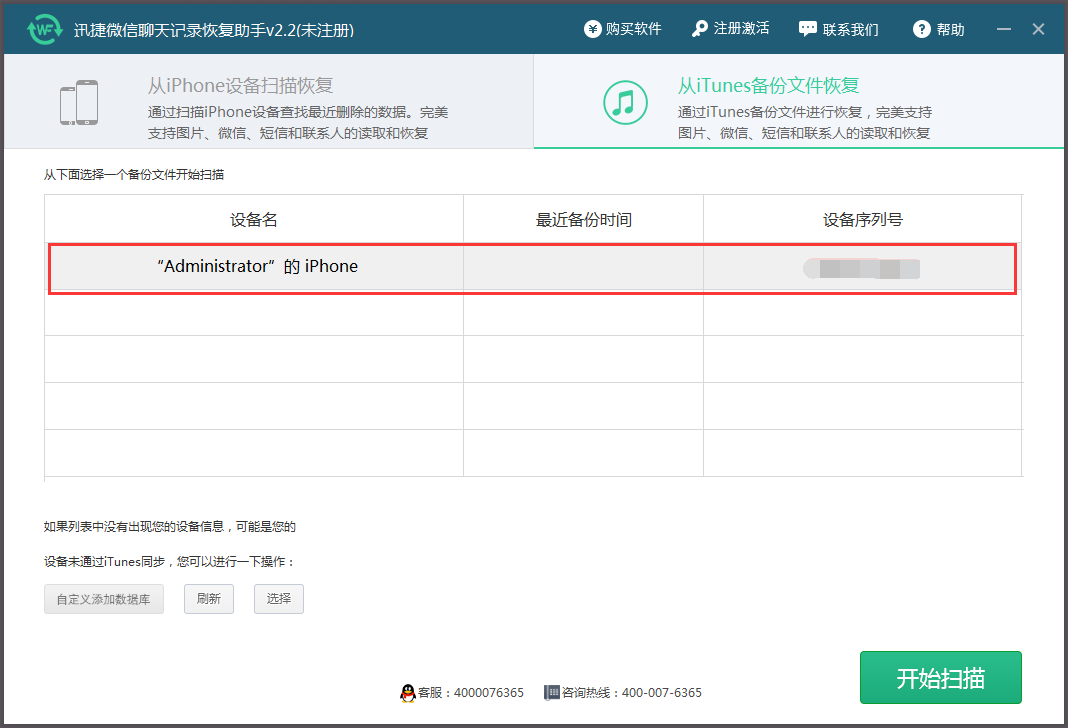Click the 客服 number 4000076365
Screen dimensions: 1068x728
click(488, 693)
